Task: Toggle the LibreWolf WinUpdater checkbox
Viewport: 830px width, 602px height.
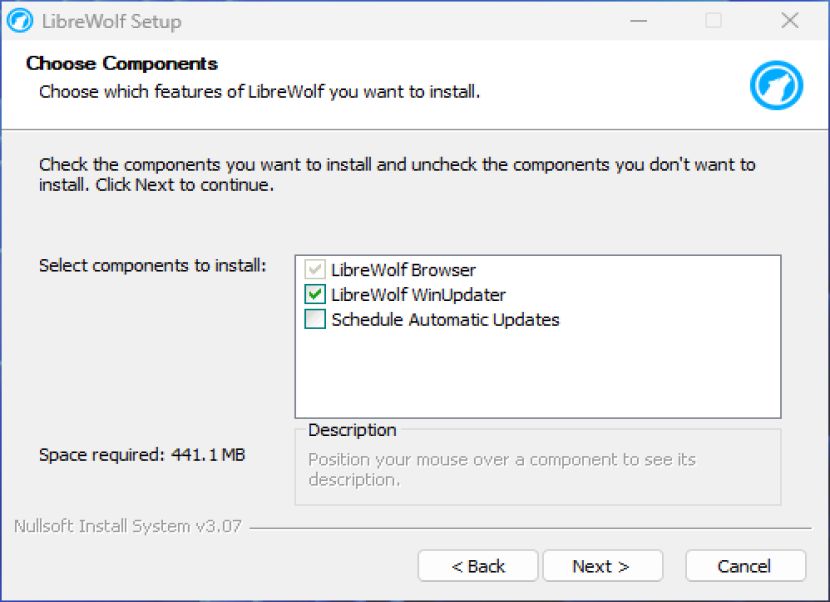Action: coord(315,294)
